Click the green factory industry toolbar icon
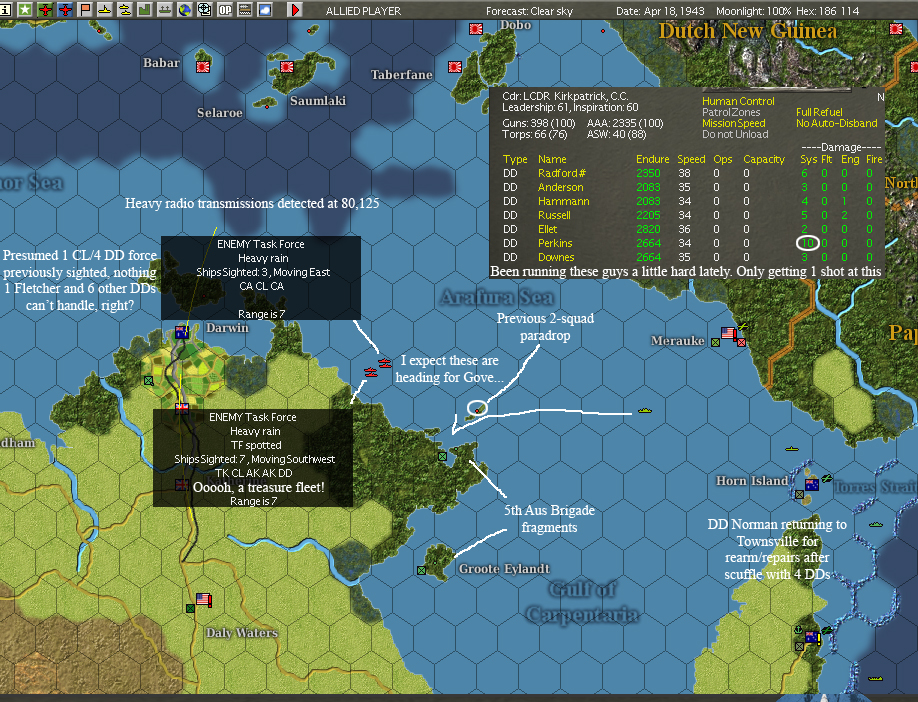Viewport: 918px width, 702px height. tap(145, 9)
